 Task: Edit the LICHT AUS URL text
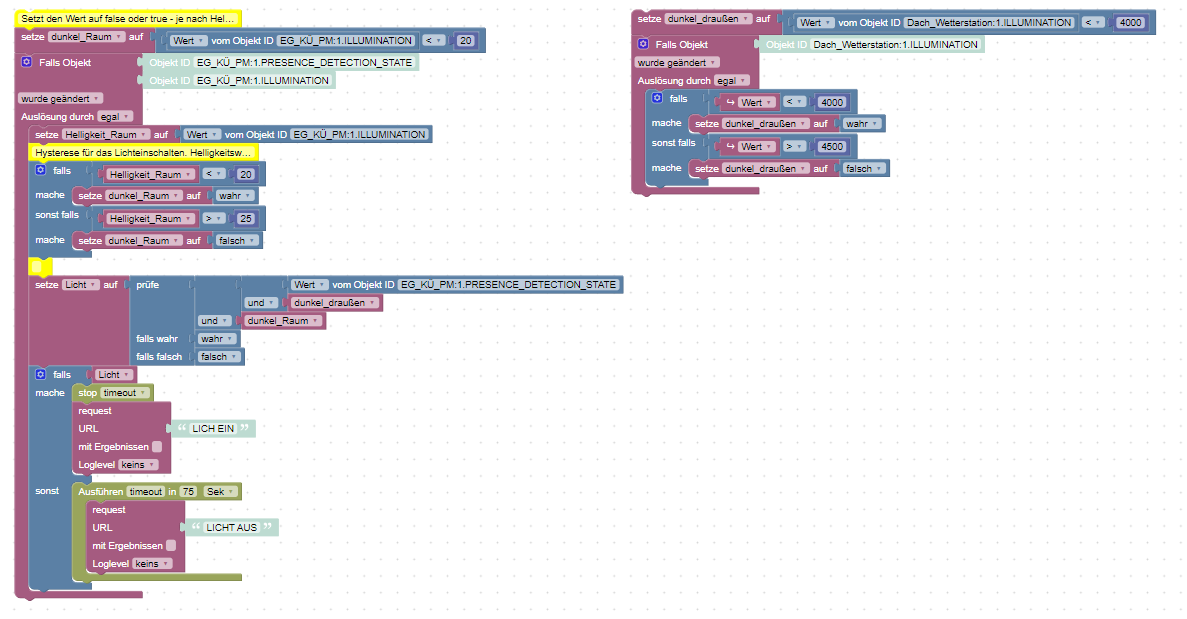(232, 527)
